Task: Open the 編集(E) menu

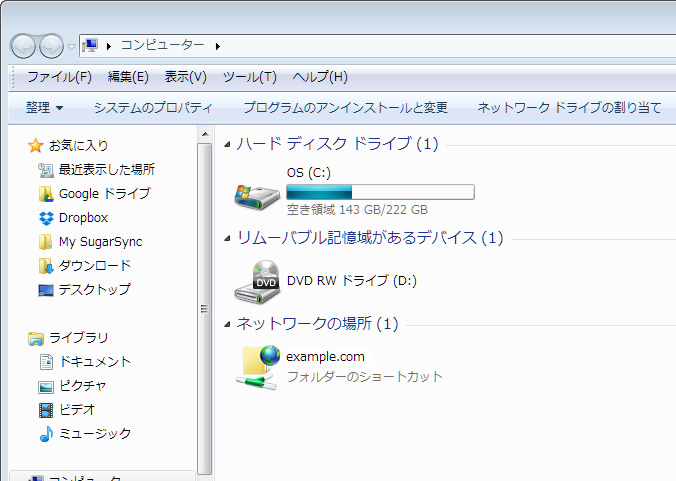Action: 128,77
